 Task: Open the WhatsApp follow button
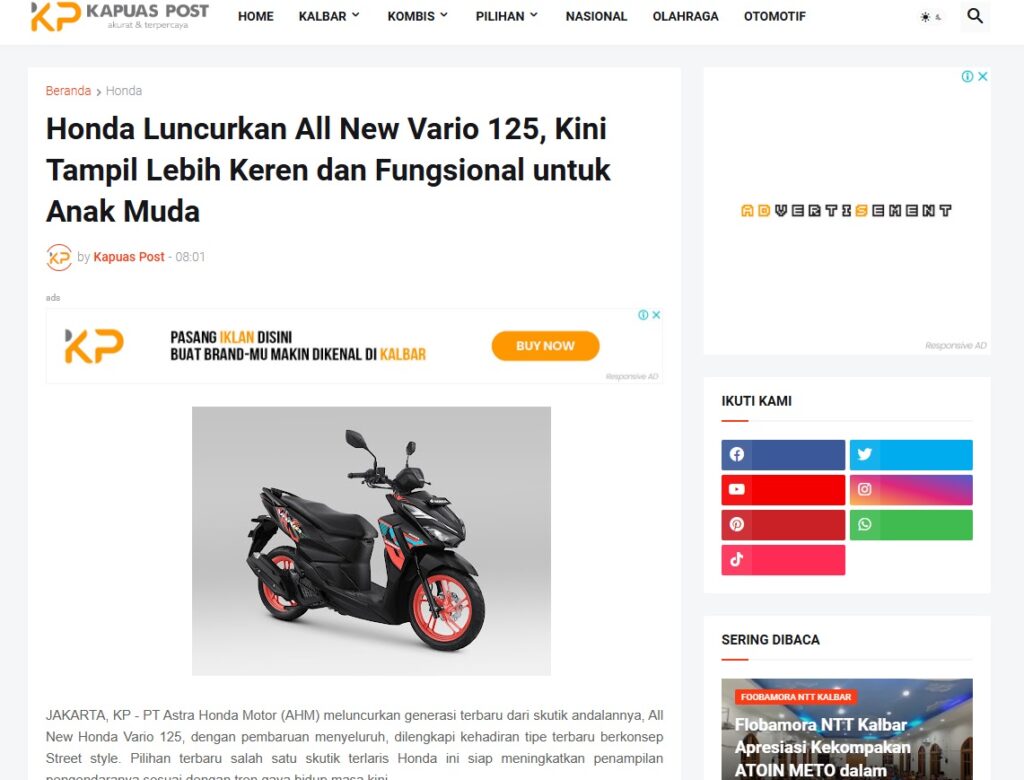(911, 525)
